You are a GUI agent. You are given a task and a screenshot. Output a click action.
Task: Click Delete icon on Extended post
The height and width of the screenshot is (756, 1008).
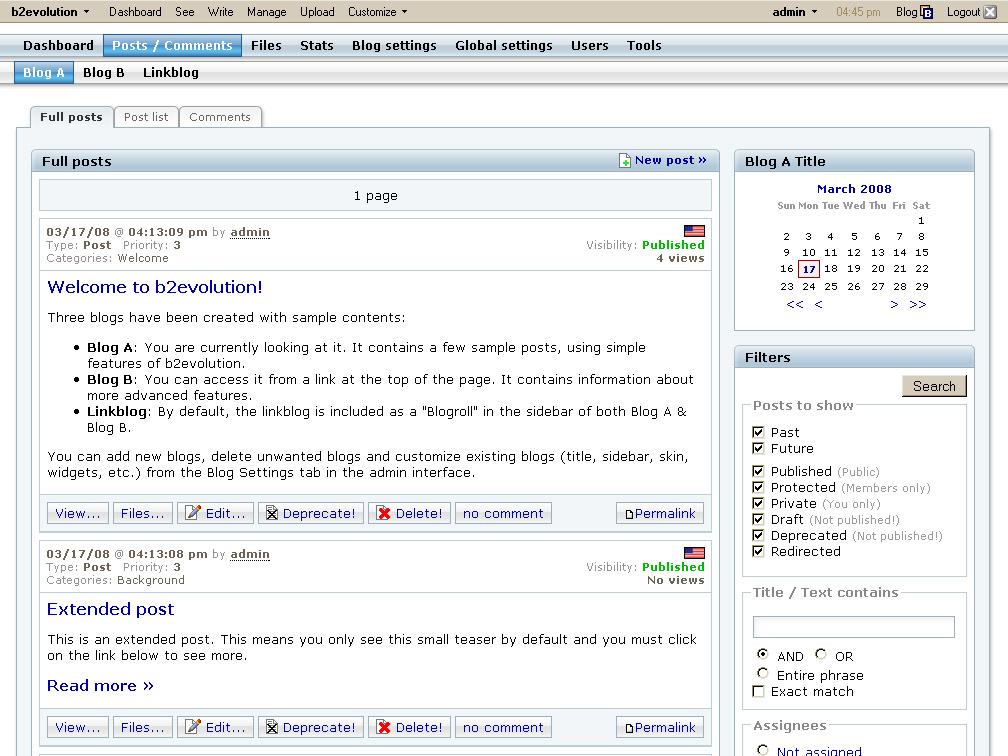pos(384,728)
